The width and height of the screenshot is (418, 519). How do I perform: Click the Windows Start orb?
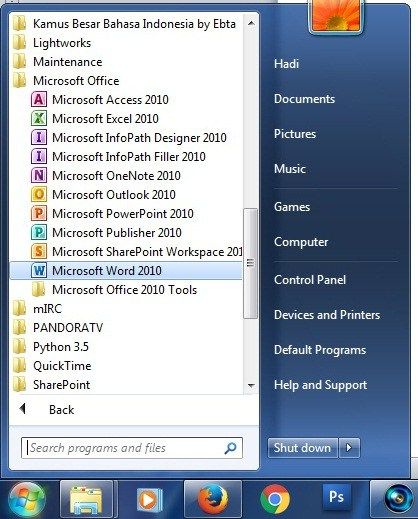click(x=27, y=500)
